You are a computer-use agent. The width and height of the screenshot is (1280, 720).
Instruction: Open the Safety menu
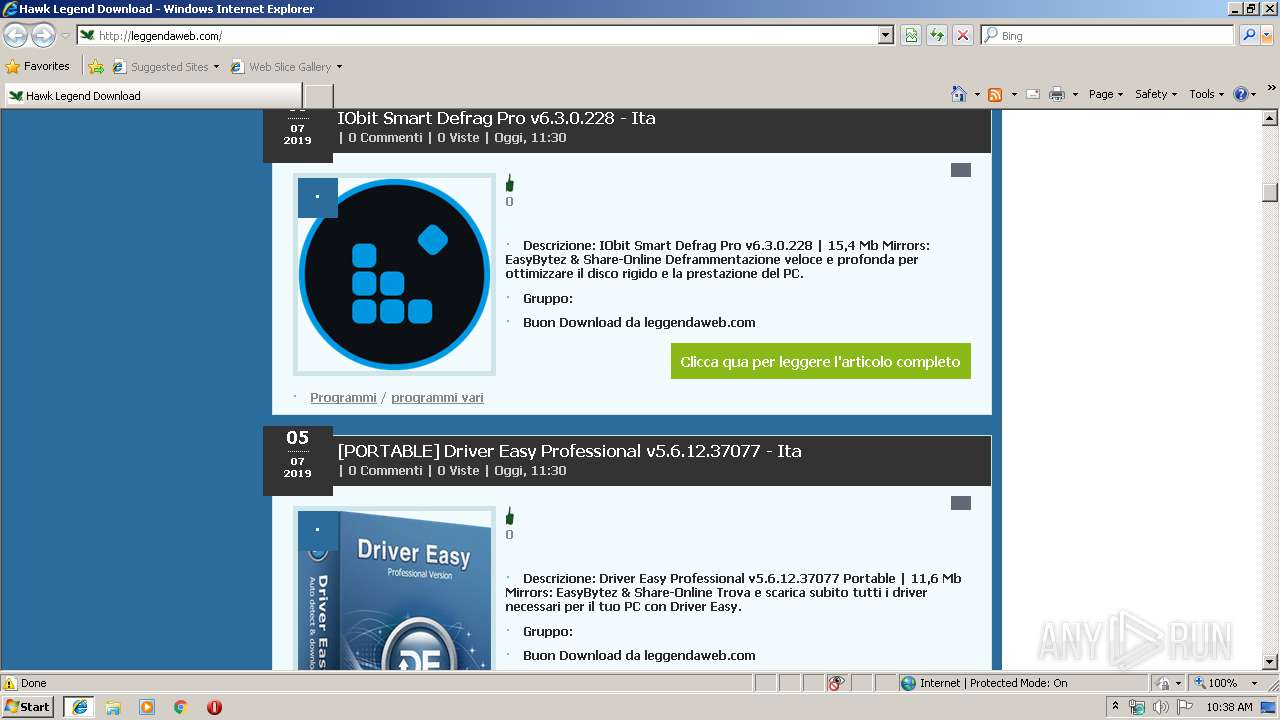coord(1156,94)
